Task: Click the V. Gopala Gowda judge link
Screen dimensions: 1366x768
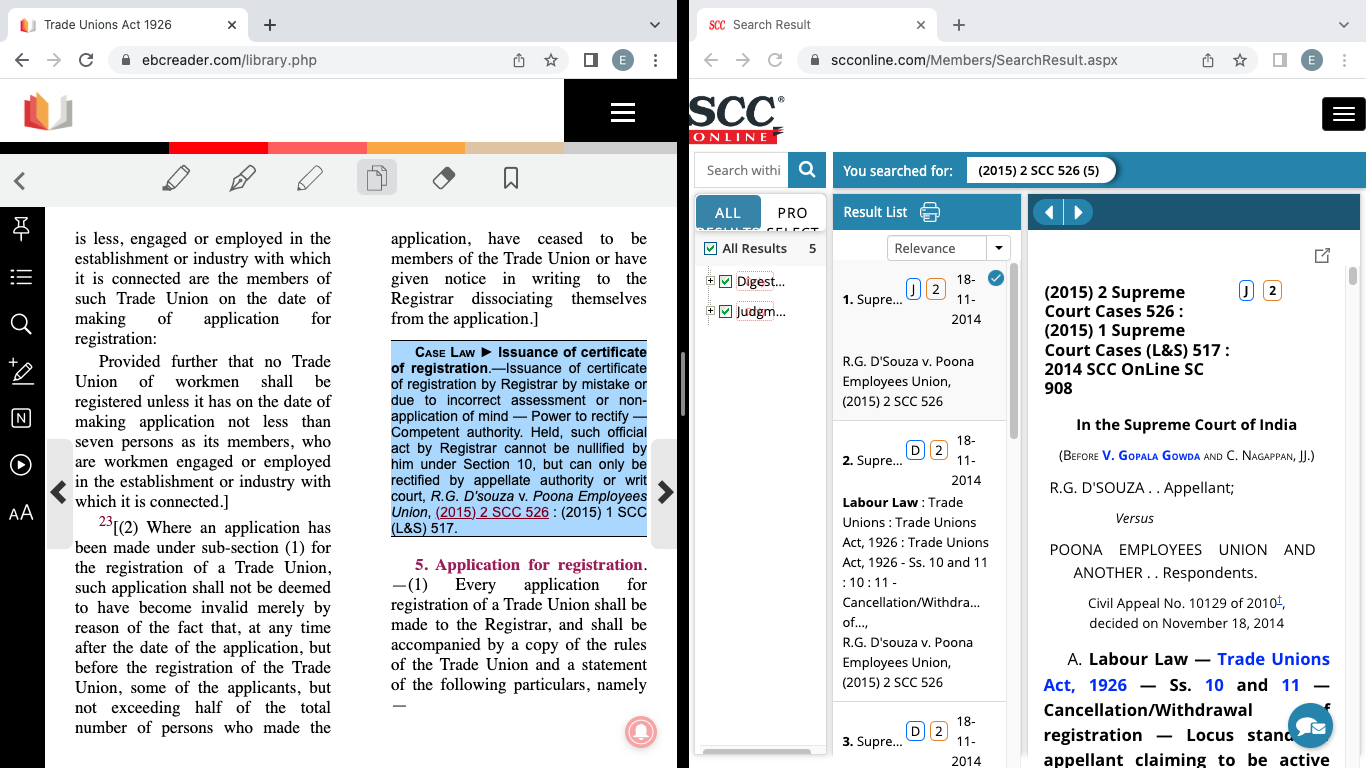Action: pyautogui.click(x=1151, y=456)
